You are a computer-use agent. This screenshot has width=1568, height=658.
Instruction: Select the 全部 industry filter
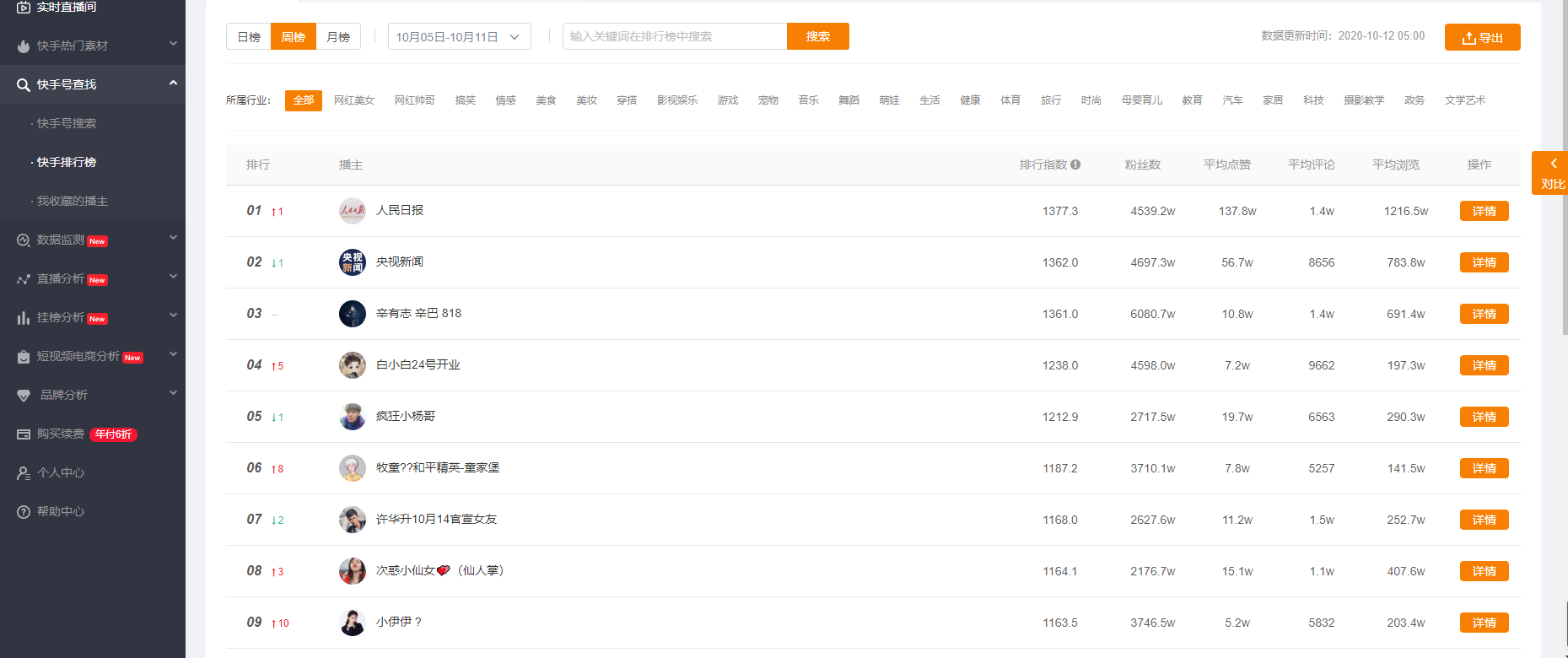coord(304,100)
